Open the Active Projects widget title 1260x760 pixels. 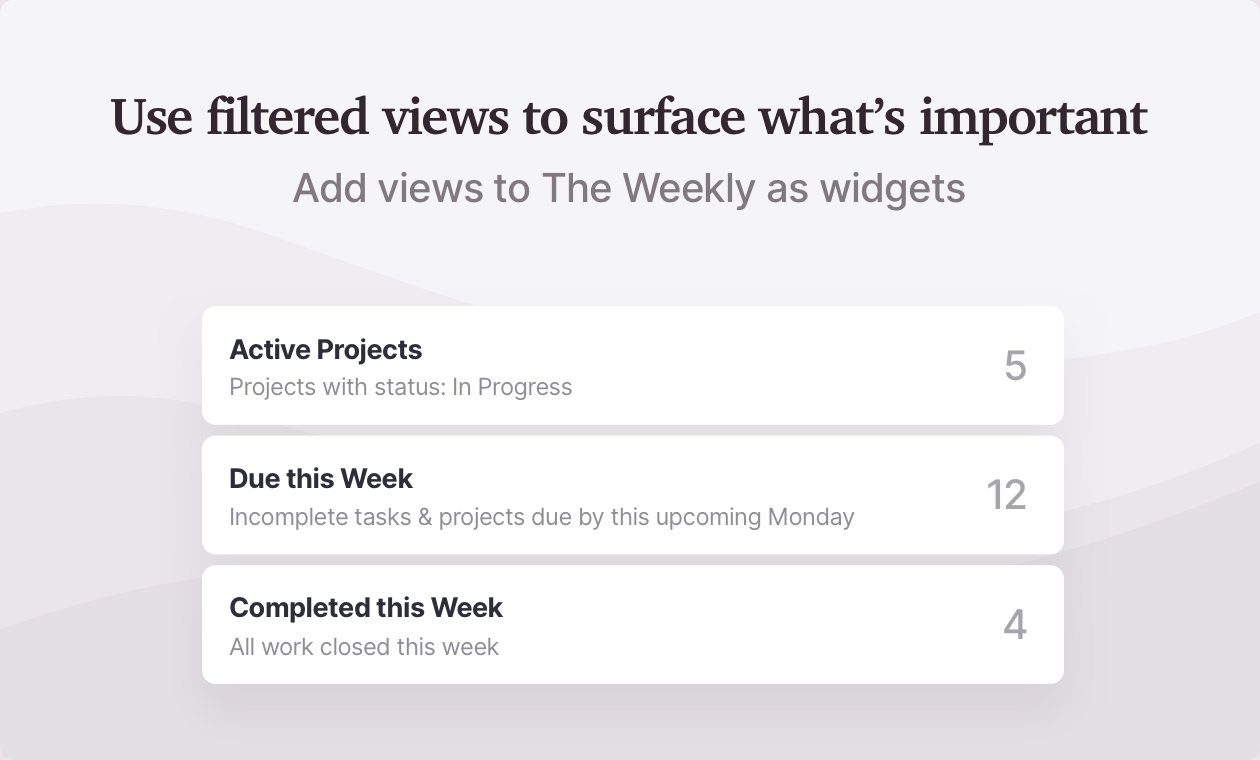click(326, 350)
